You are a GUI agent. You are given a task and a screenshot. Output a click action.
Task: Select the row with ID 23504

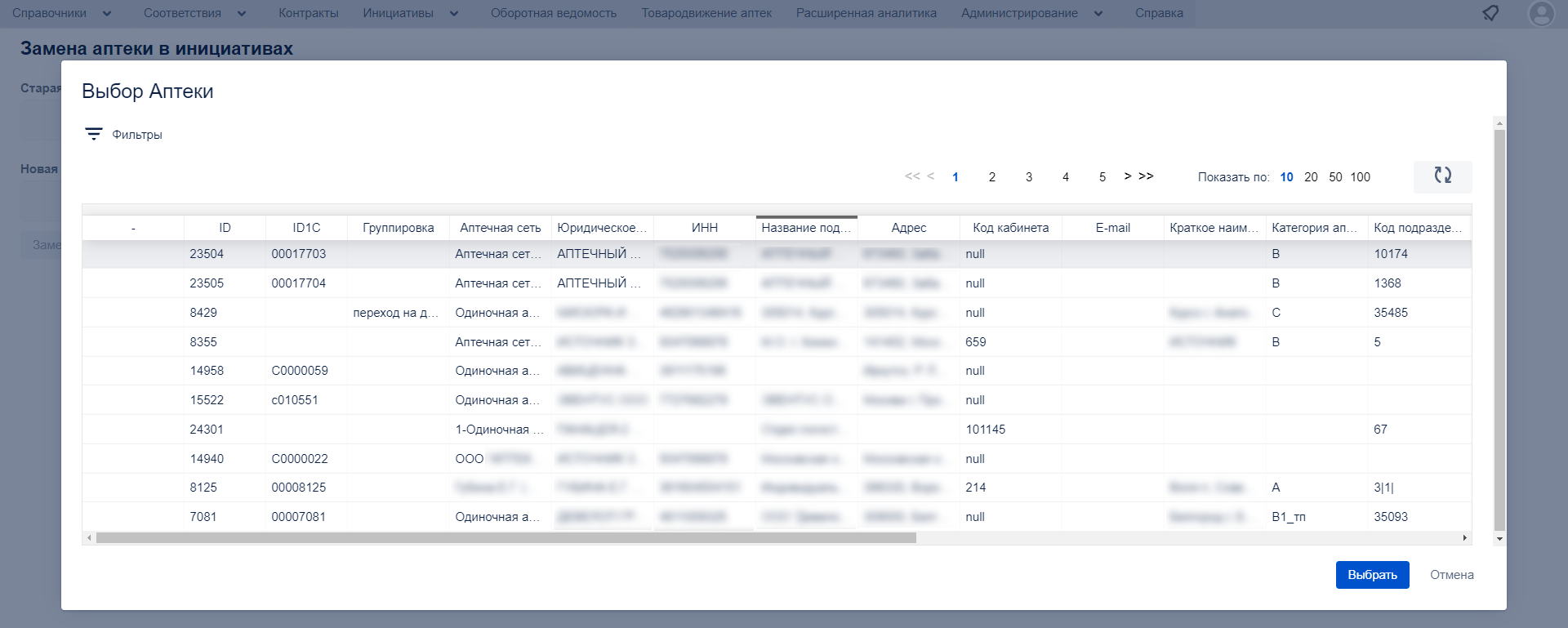(777, 254)
